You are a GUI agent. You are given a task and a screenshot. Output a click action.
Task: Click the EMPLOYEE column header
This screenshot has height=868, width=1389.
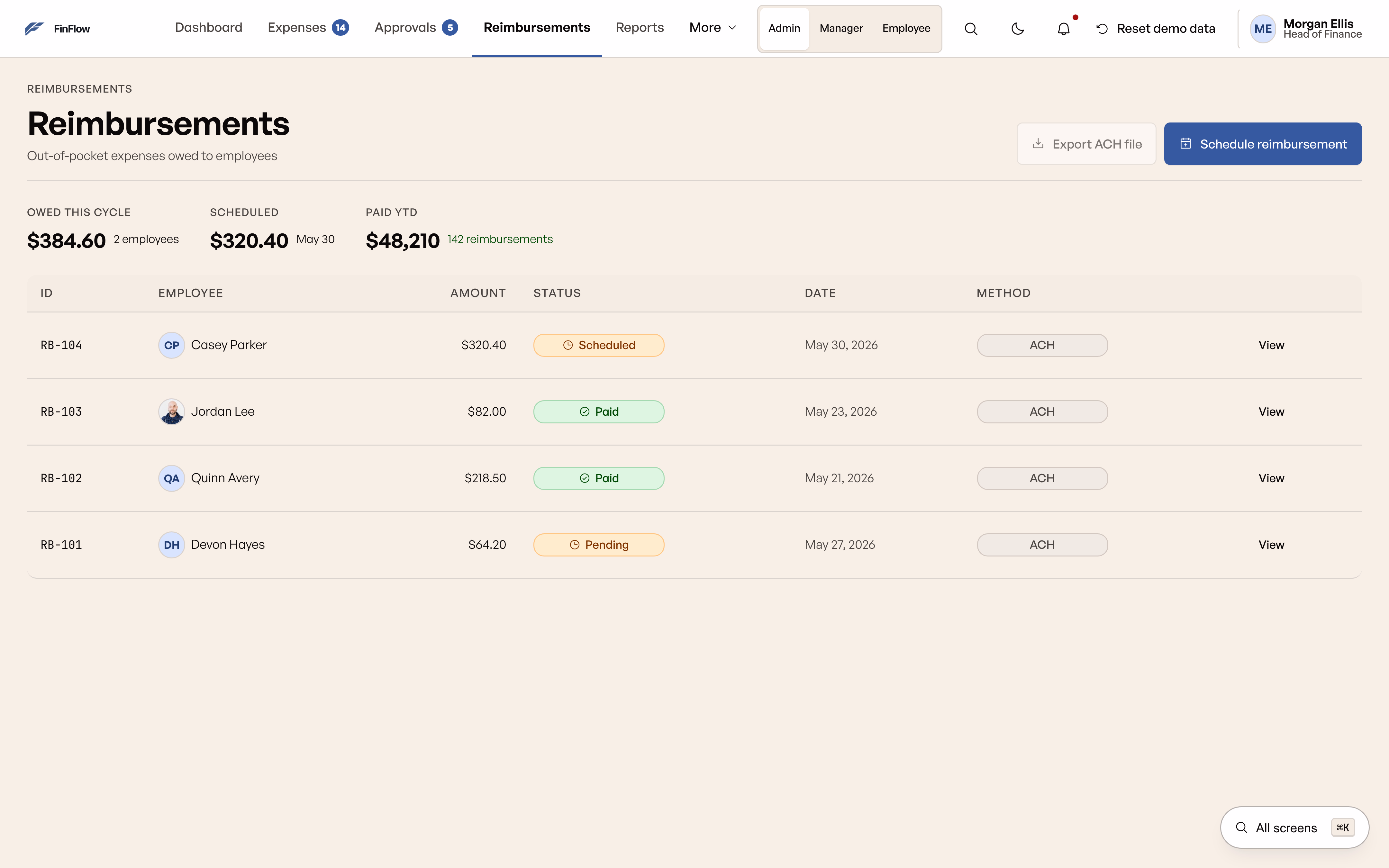pyautogui.click(x=191, y=293)
